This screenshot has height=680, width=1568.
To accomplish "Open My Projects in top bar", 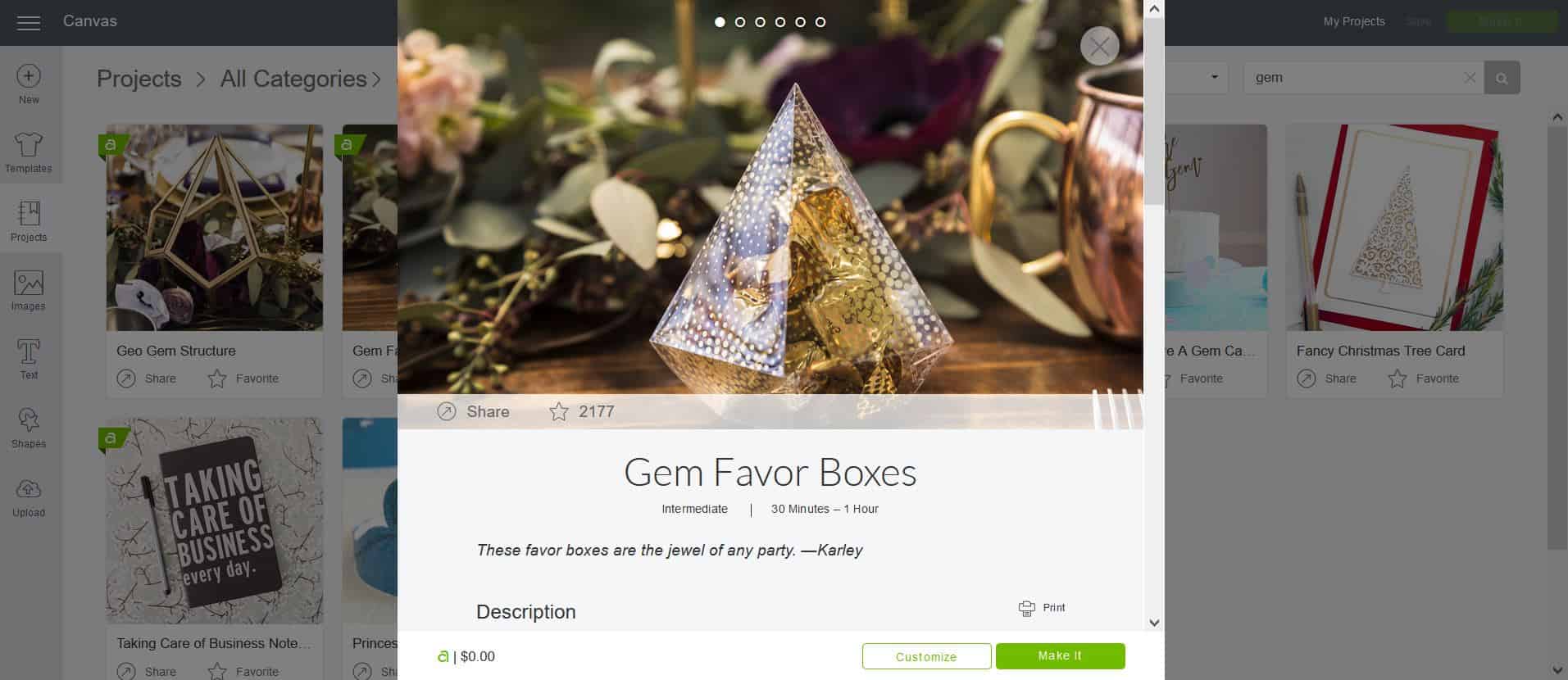I will pyautogui.click(x=1354, y=21).
